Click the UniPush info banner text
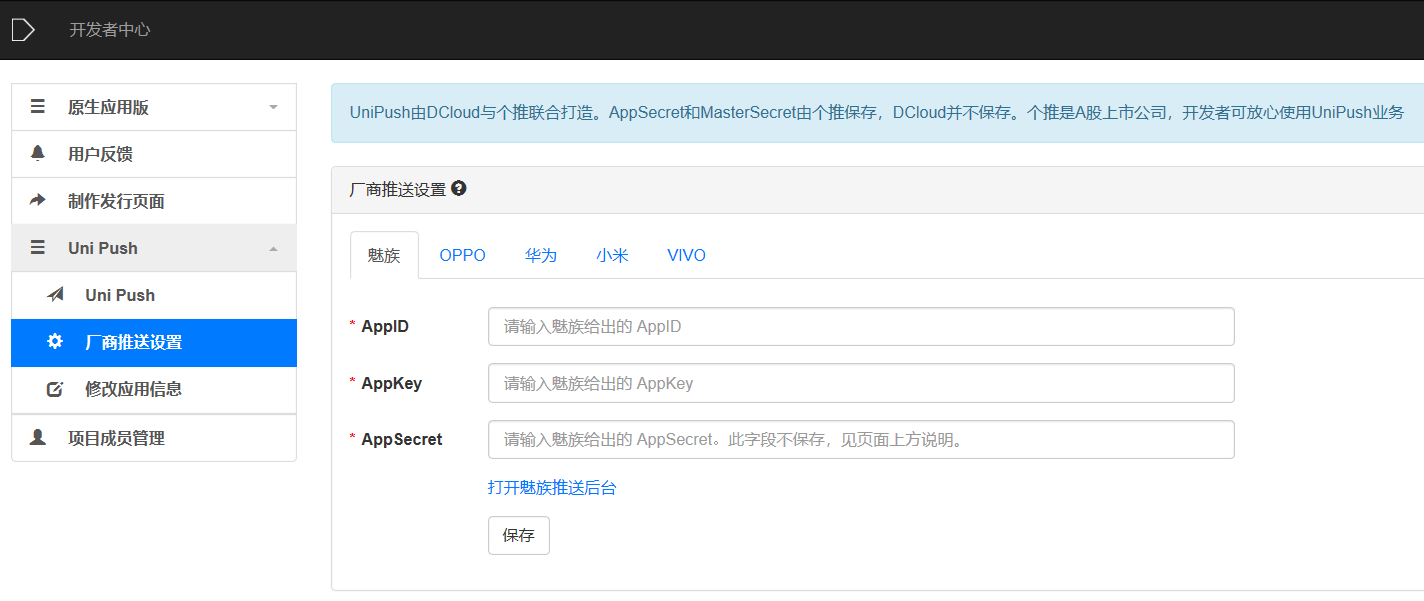This screenshot has width=1424, height=601. coord(877,112)
